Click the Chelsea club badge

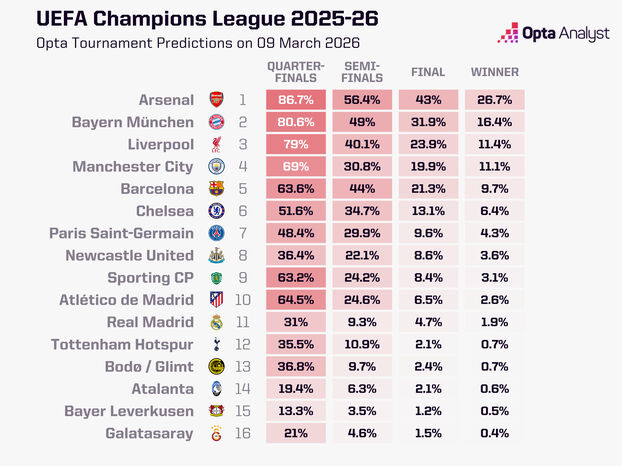coord(217,211)
